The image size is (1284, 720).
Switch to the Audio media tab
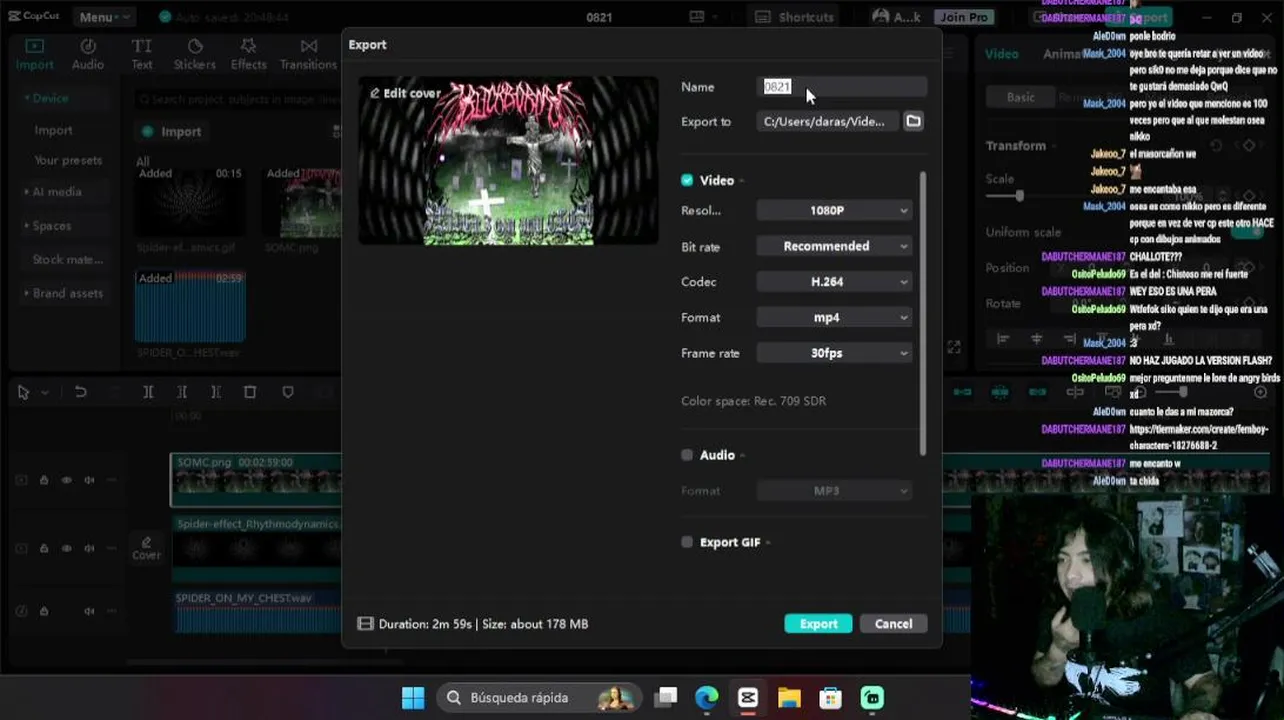tap(87, 54)
